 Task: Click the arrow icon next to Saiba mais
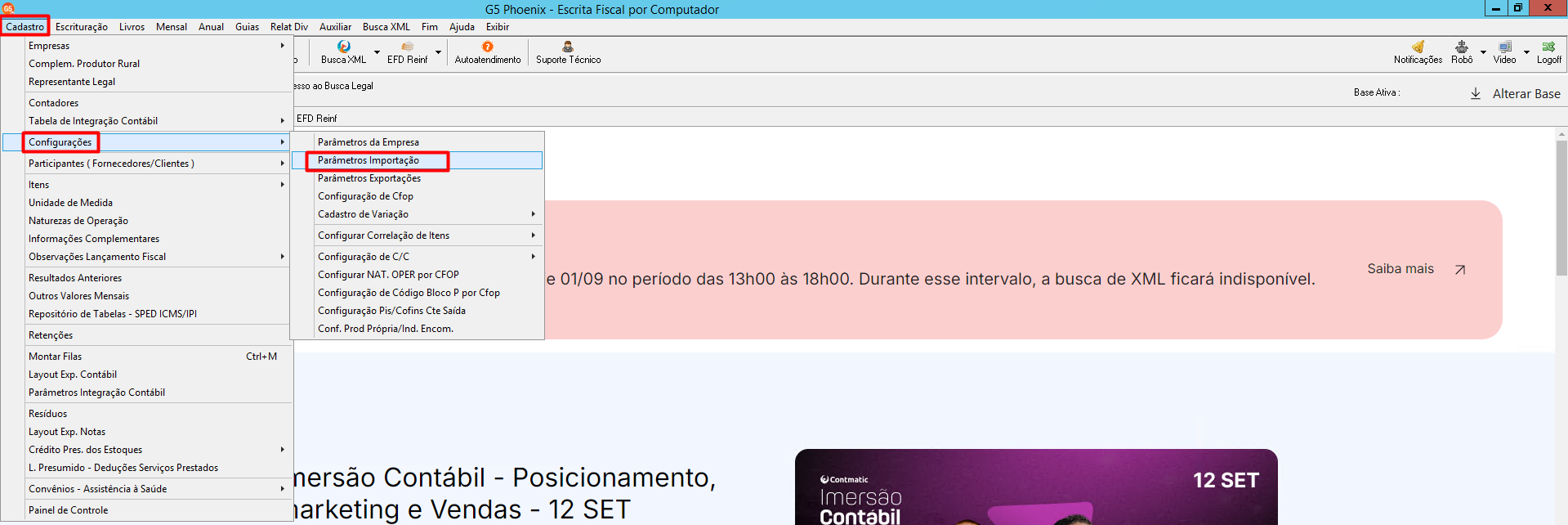1460,269
